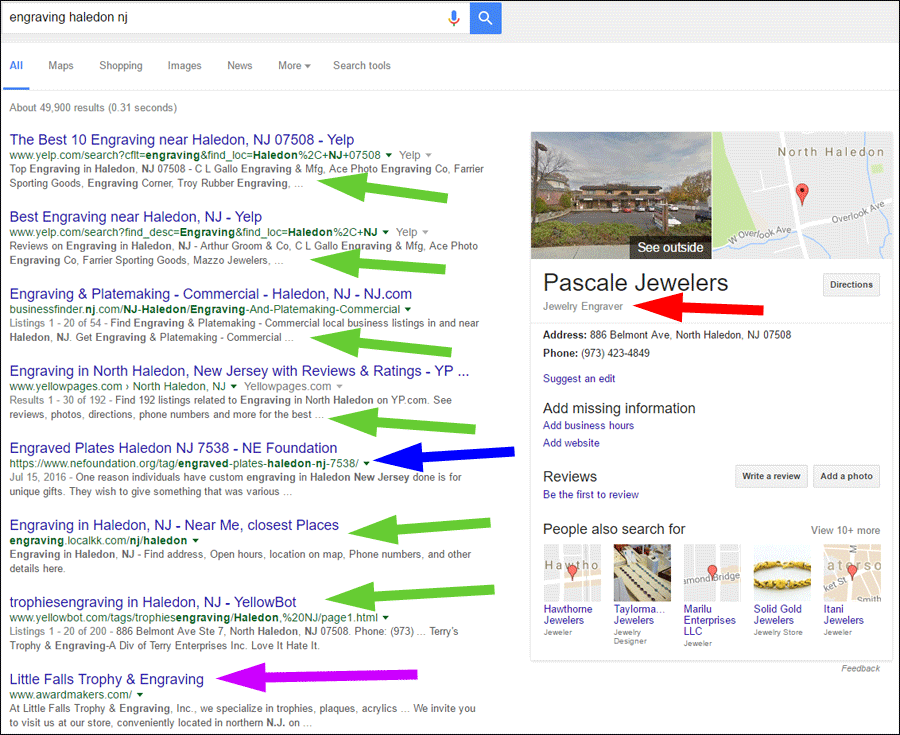Click the About 49,900 results text
Image resolution: width=900 pixels, height=735 pixels.
93,108
